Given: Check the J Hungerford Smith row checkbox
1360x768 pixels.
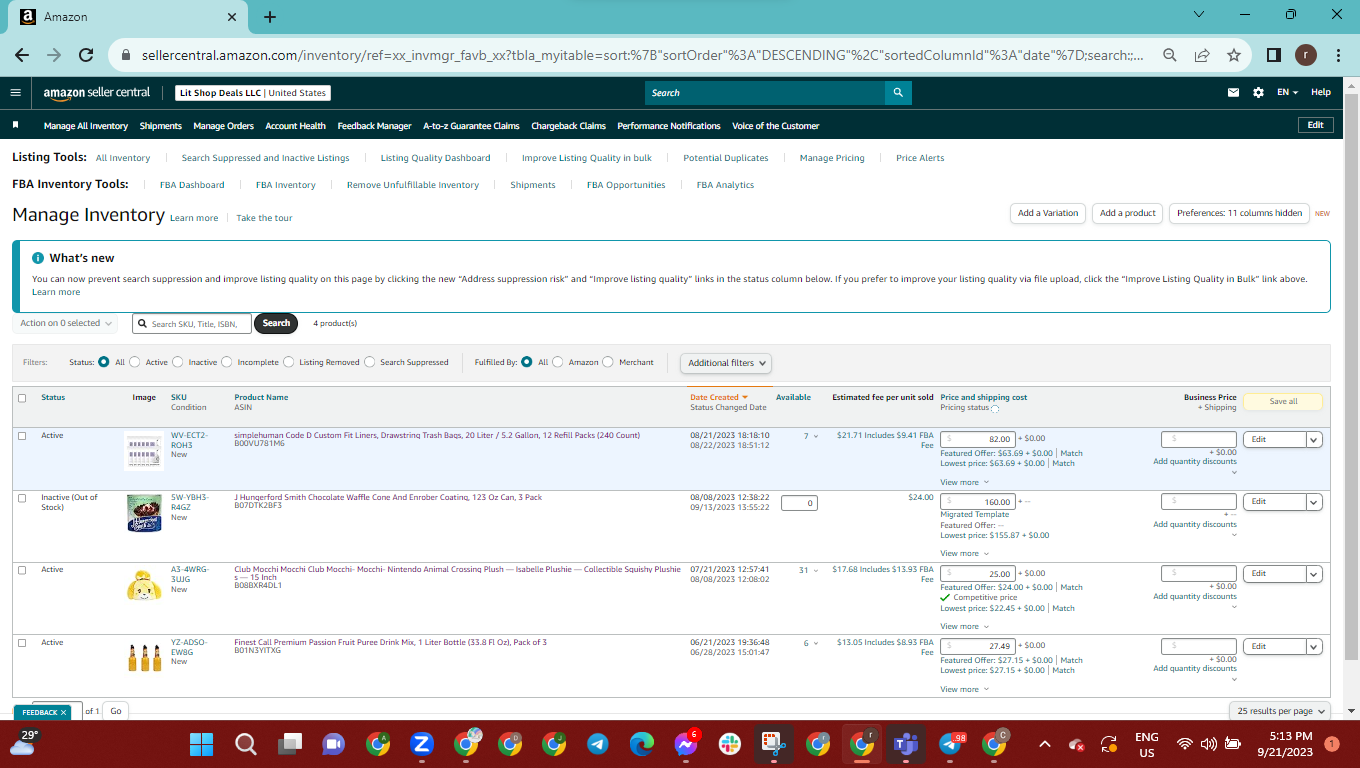Looking at the screenshot, I should 22,498.
